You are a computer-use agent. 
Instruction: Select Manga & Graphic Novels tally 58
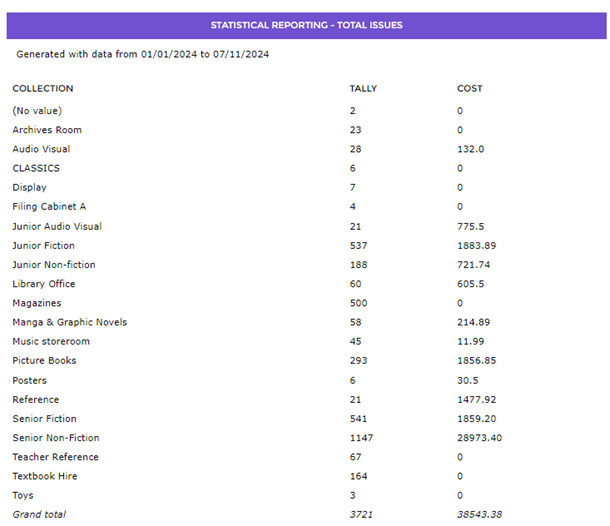tap(356, 322)
